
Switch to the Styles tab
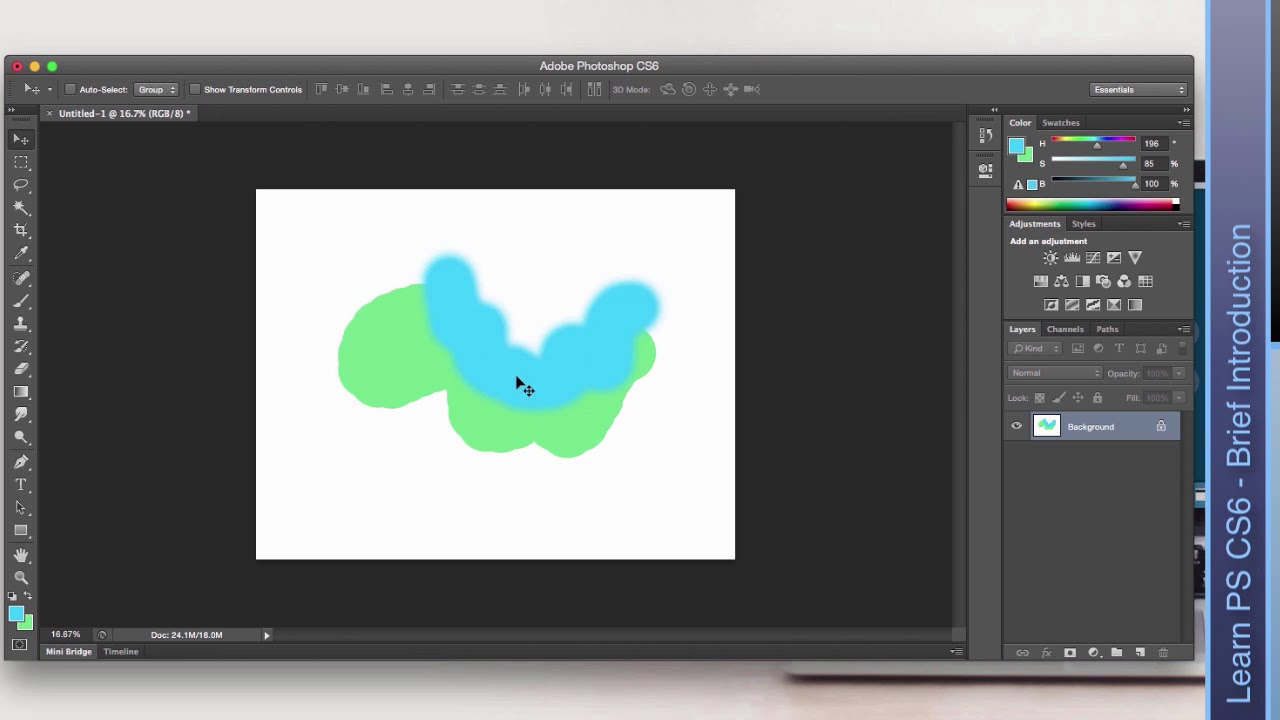[x=1083, y=224]
